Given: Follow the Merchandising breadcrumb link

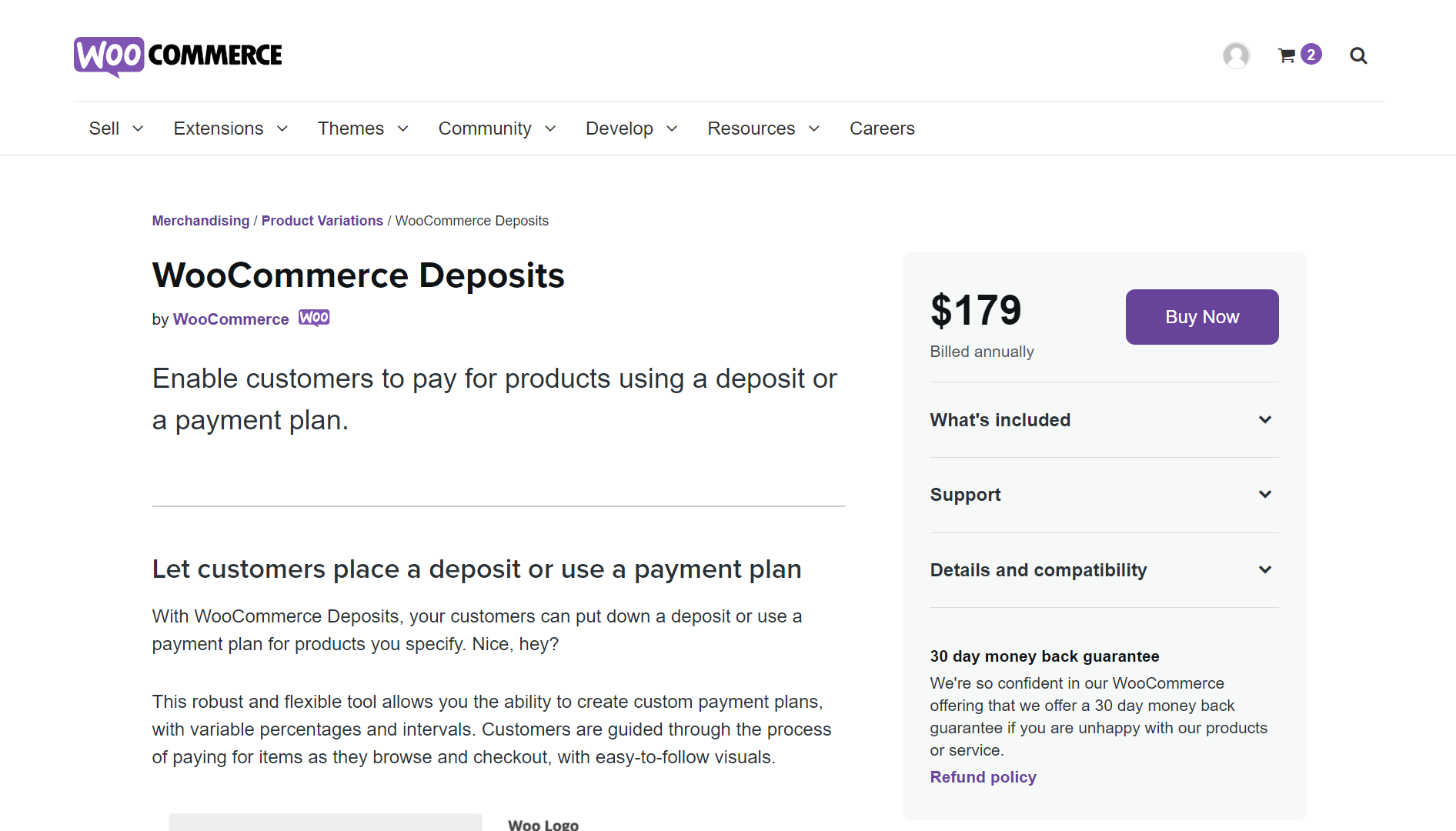Looking at the screenshot, I should (x=201, y=221).
